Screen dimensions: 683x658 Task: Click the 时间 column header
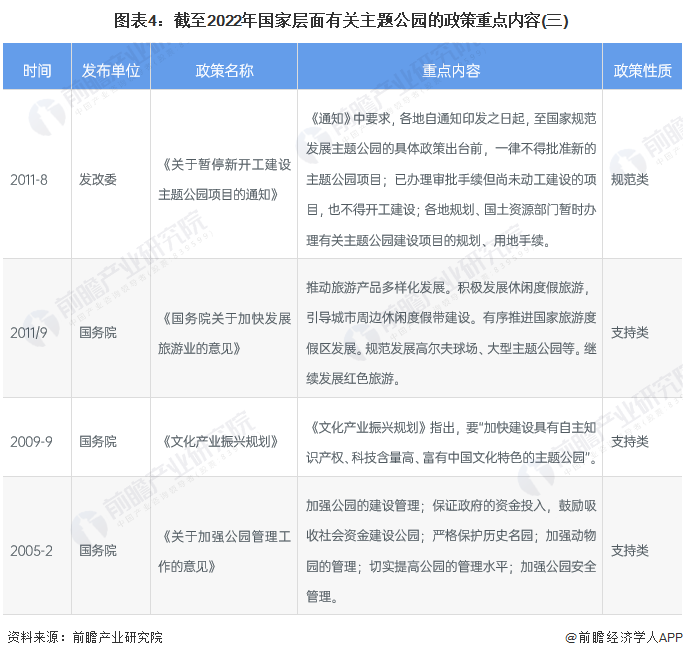(37, 70)
